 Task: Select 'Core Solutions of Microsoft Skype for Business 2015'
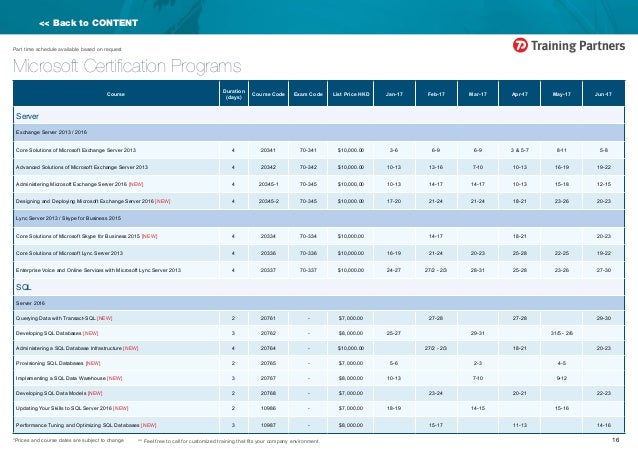click(86, 236)
